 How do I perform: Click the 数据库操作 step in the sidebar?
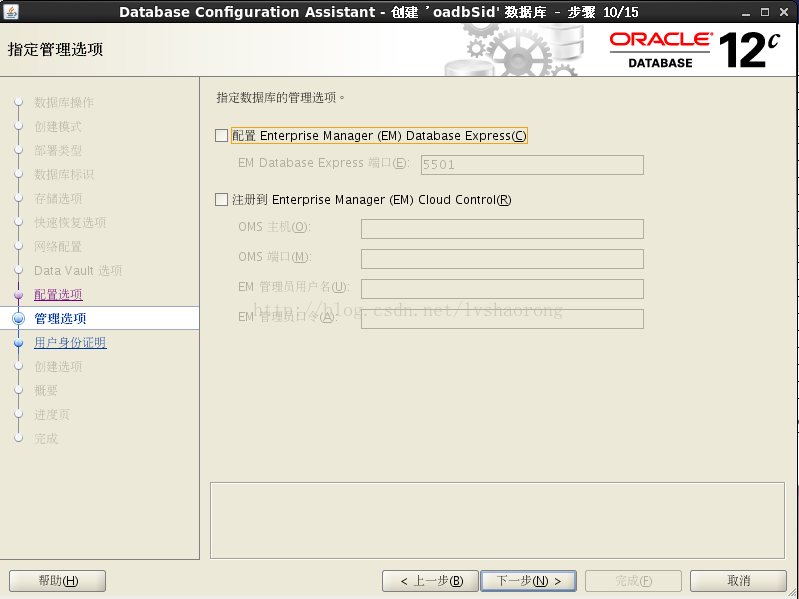point(64,102)
